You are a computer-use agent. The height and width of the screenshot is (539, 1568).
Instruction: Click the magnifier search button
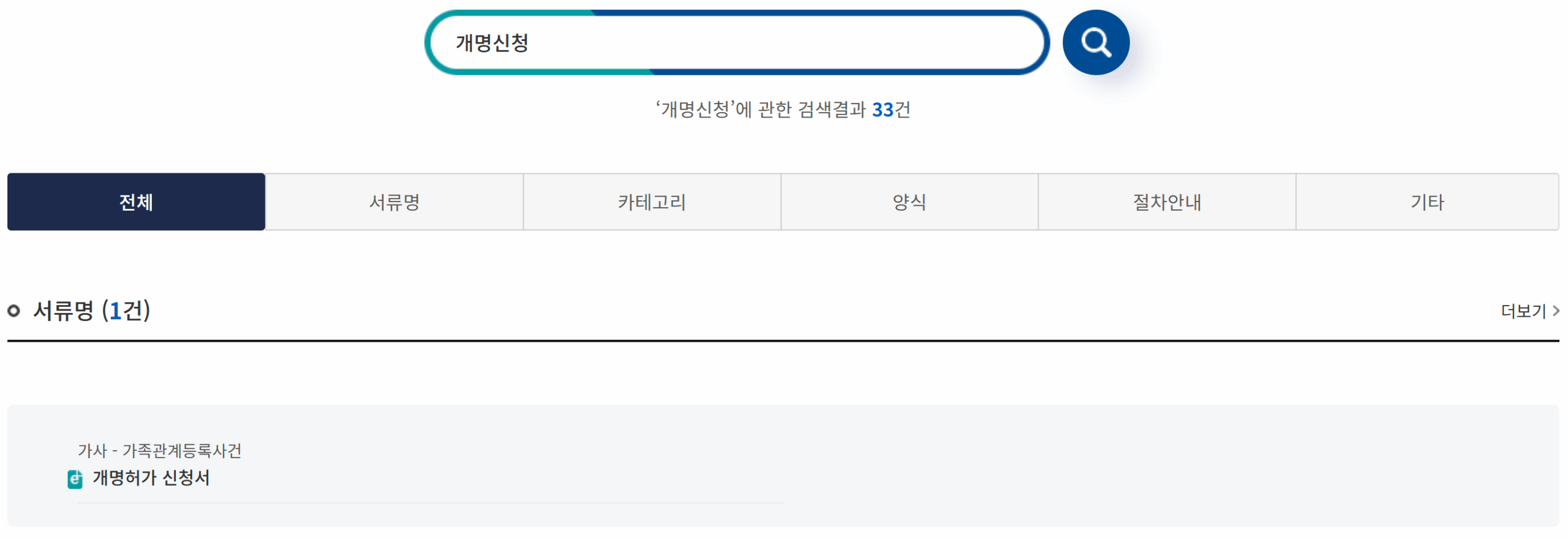tap(1095, 42)
